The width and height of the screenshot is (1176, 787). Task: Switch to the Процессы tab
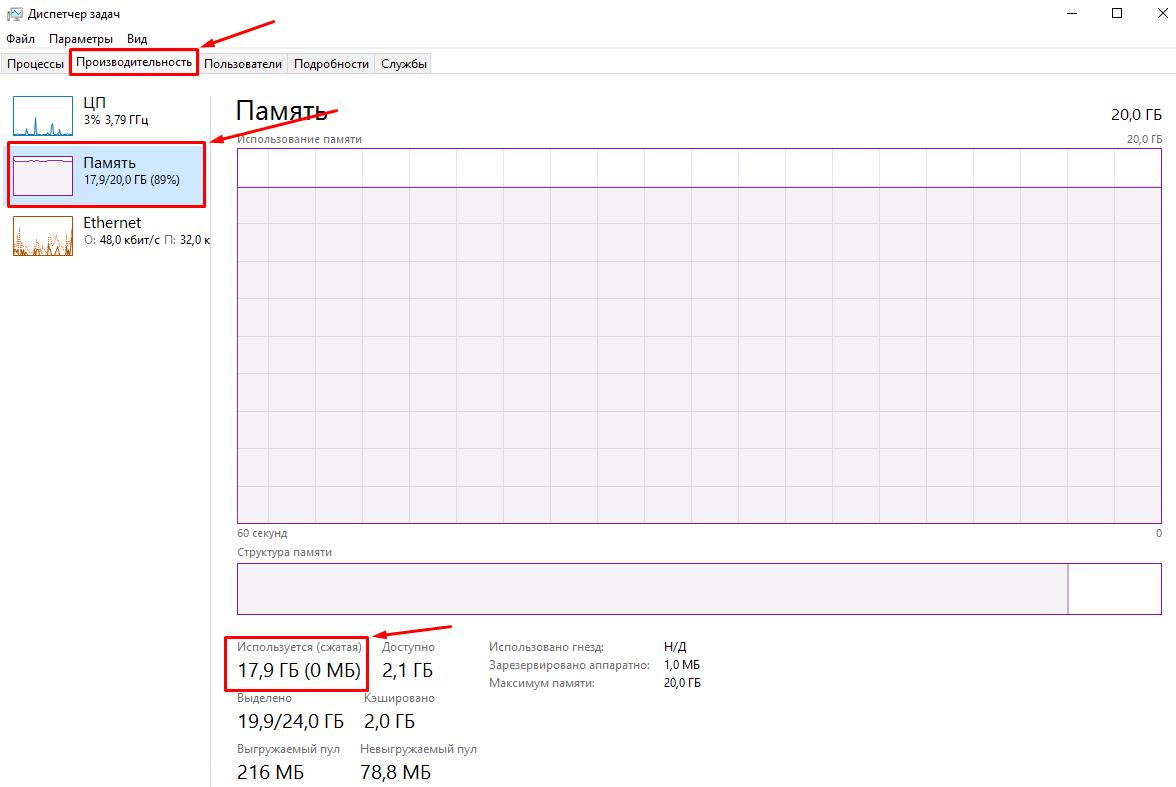click(x=35, y=64)
